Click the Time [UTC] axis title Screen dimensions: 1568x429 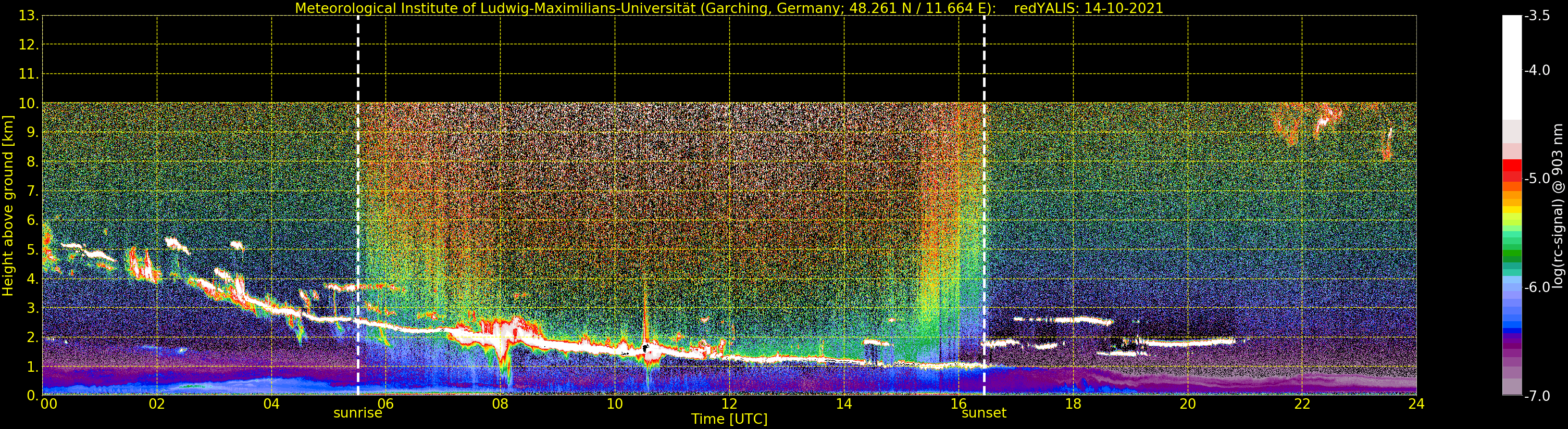[729, 419]
